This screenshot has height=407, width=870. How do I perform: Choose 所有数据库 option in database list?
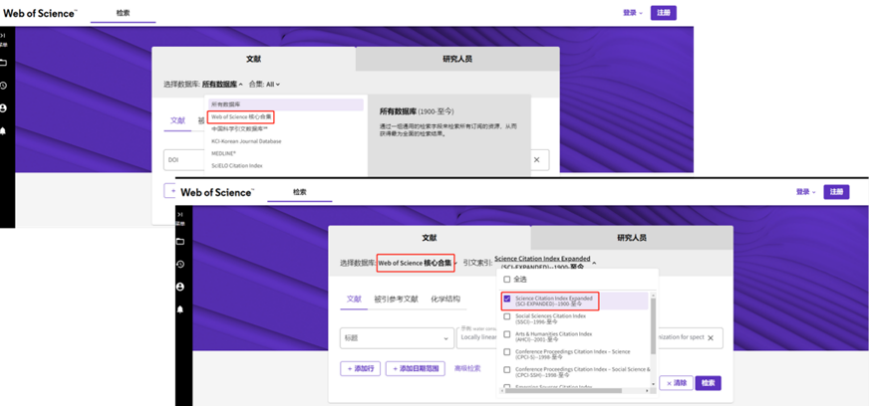pyautogui.click(x=286, y=104)
